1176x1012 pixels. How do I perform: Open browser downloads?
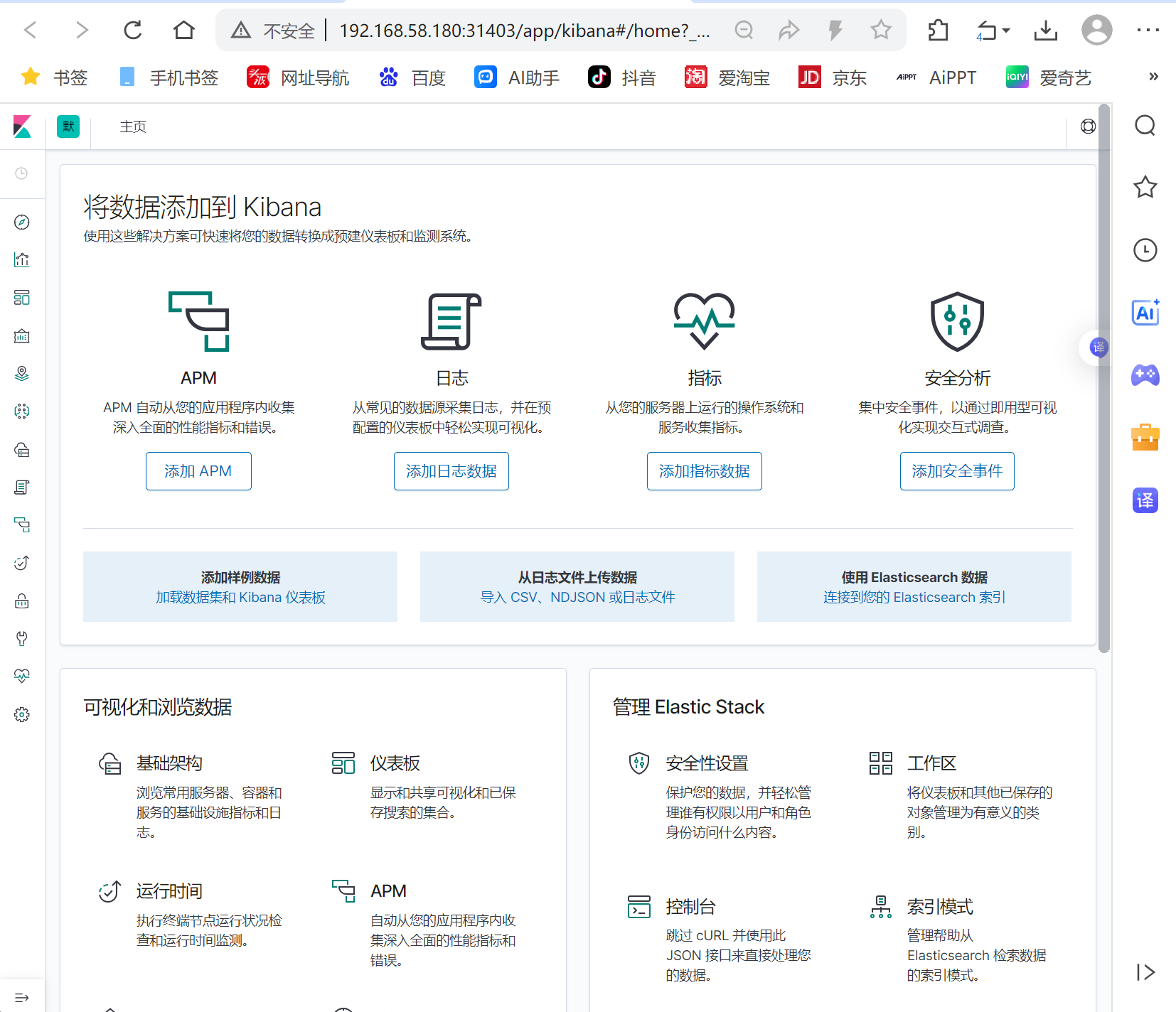[x=1046, y=30]
